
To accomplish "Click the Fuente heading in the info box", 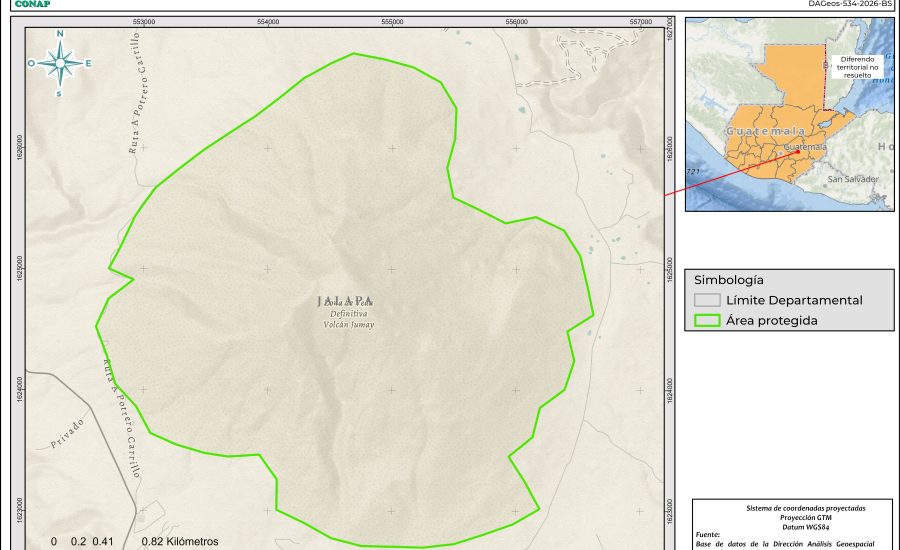I will point(707,535).
